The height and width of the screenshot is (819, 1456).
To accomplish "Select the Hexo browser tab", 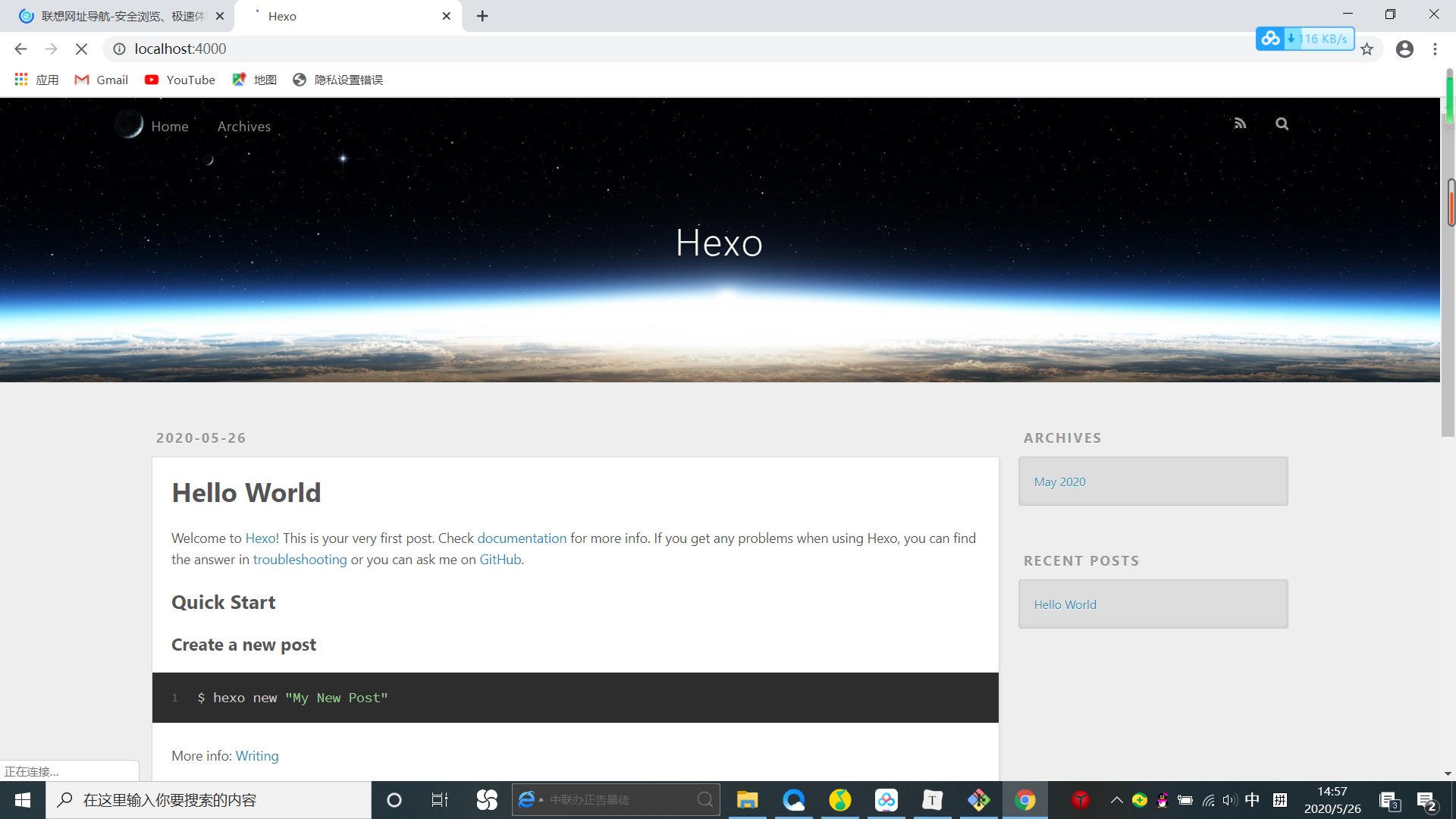I will [x=349, y=16].
